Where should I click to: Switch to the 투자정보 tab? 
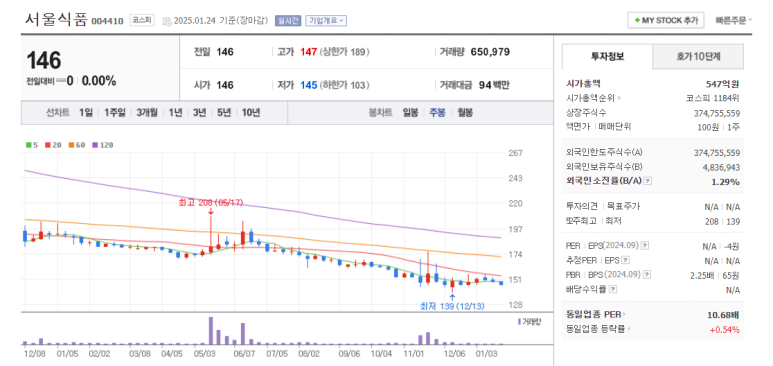coord(607,56)
